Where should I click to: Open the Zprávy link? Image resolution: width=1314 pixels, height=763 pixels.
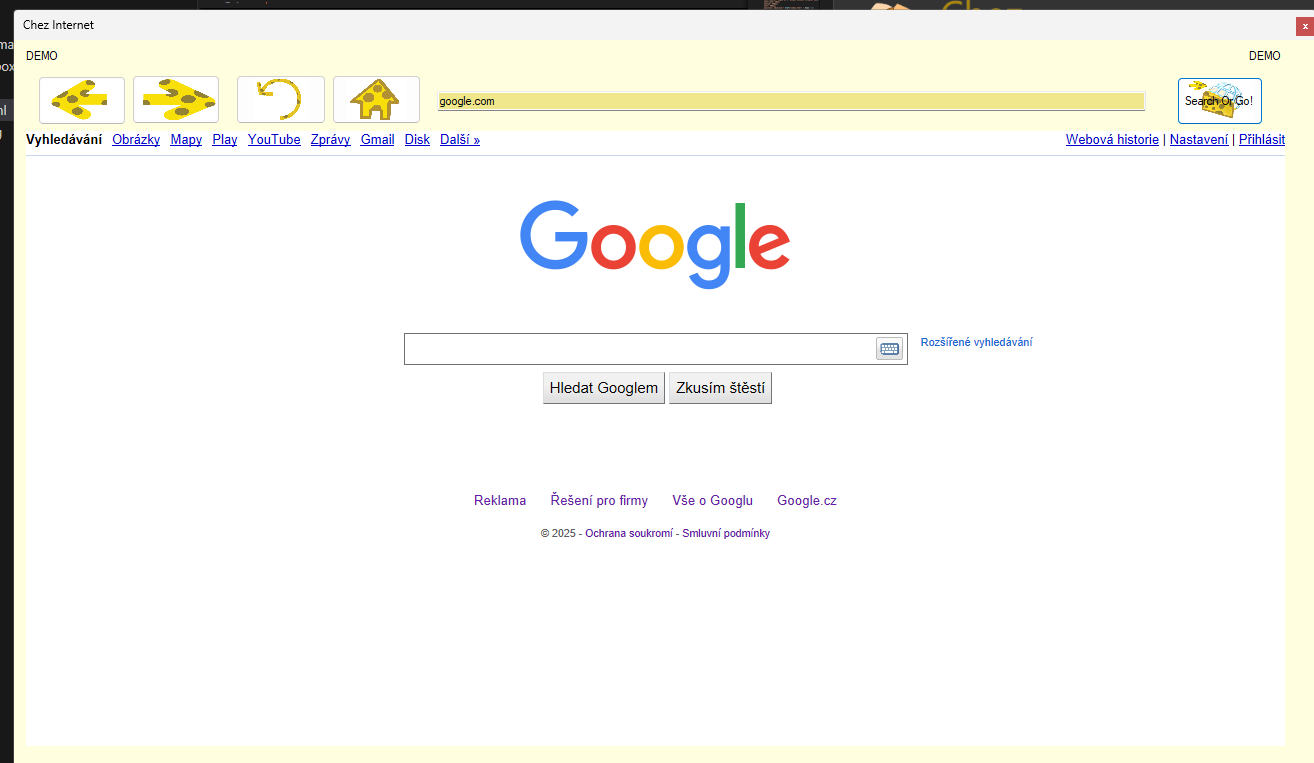[x=330, y=140]
